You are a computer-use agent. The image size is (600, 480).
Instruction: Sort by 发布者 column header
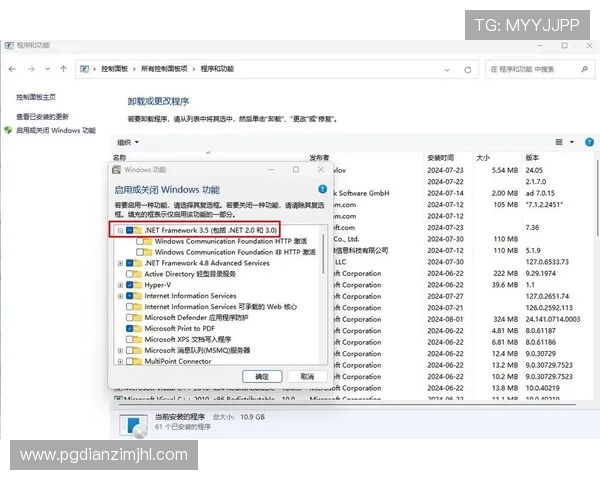coord(319,157)
